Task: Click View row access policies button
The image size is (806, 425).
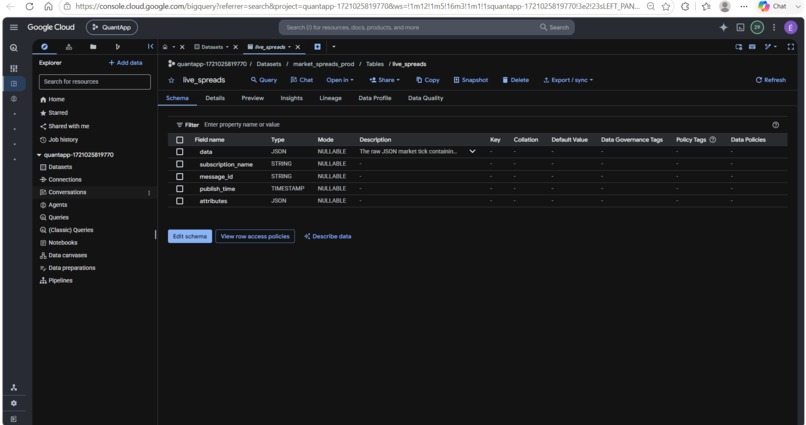Action: (x=255, y=236)
